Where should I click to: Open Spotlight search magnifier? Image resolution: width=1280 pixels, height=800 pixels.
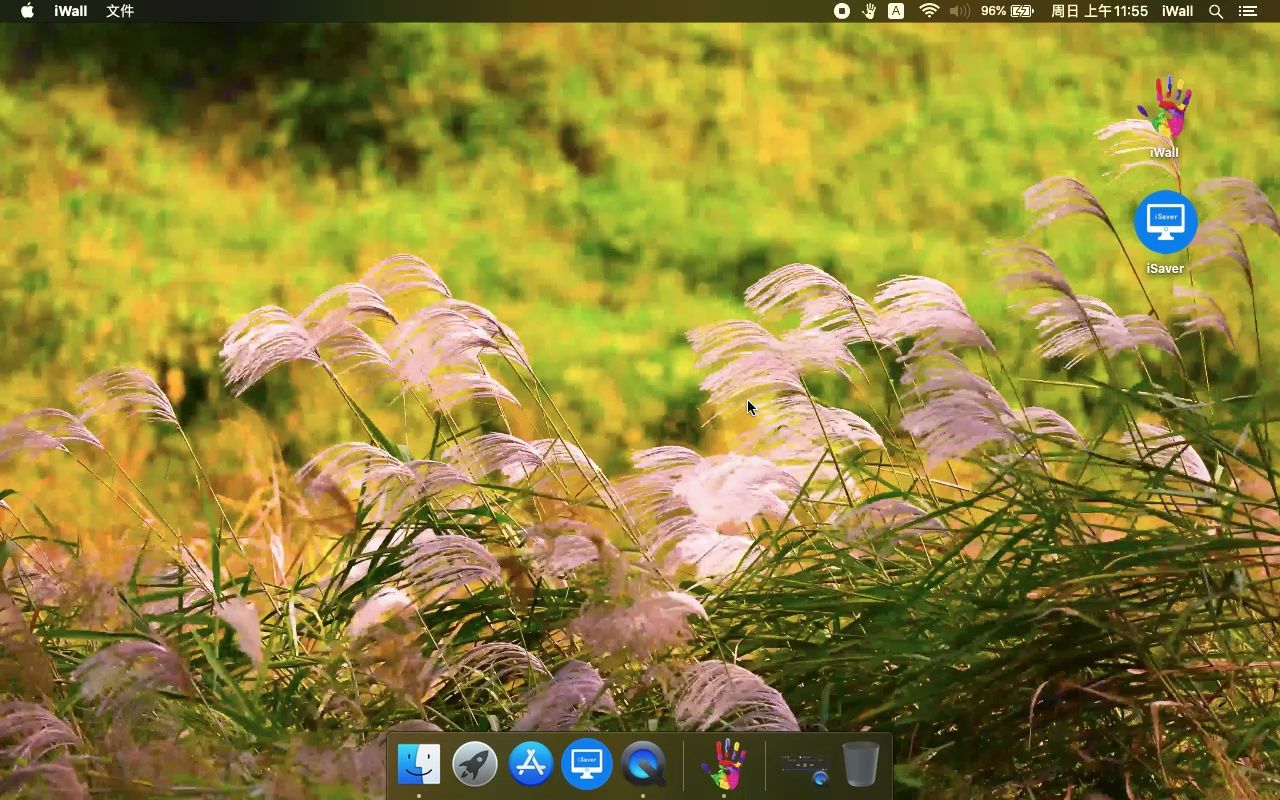[1216, 11]
